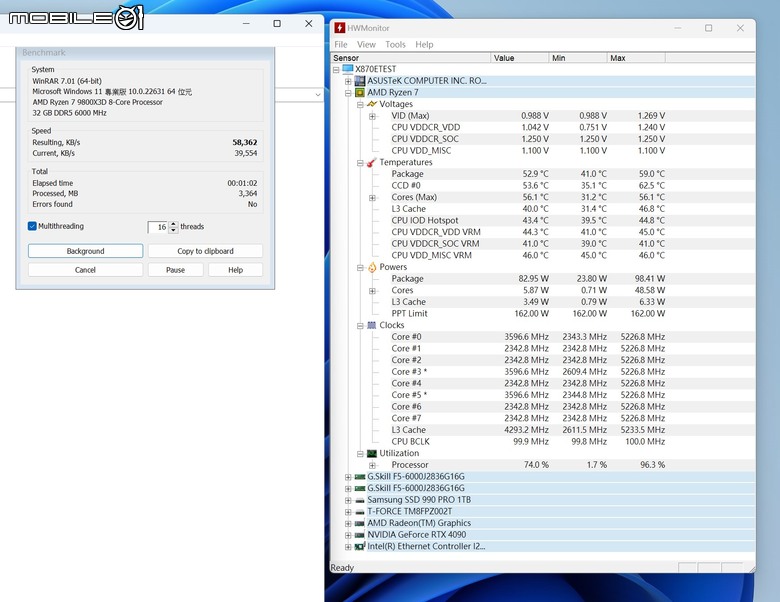Collapse the Voltages section
The image size is (780, 602).
point(360,104)
